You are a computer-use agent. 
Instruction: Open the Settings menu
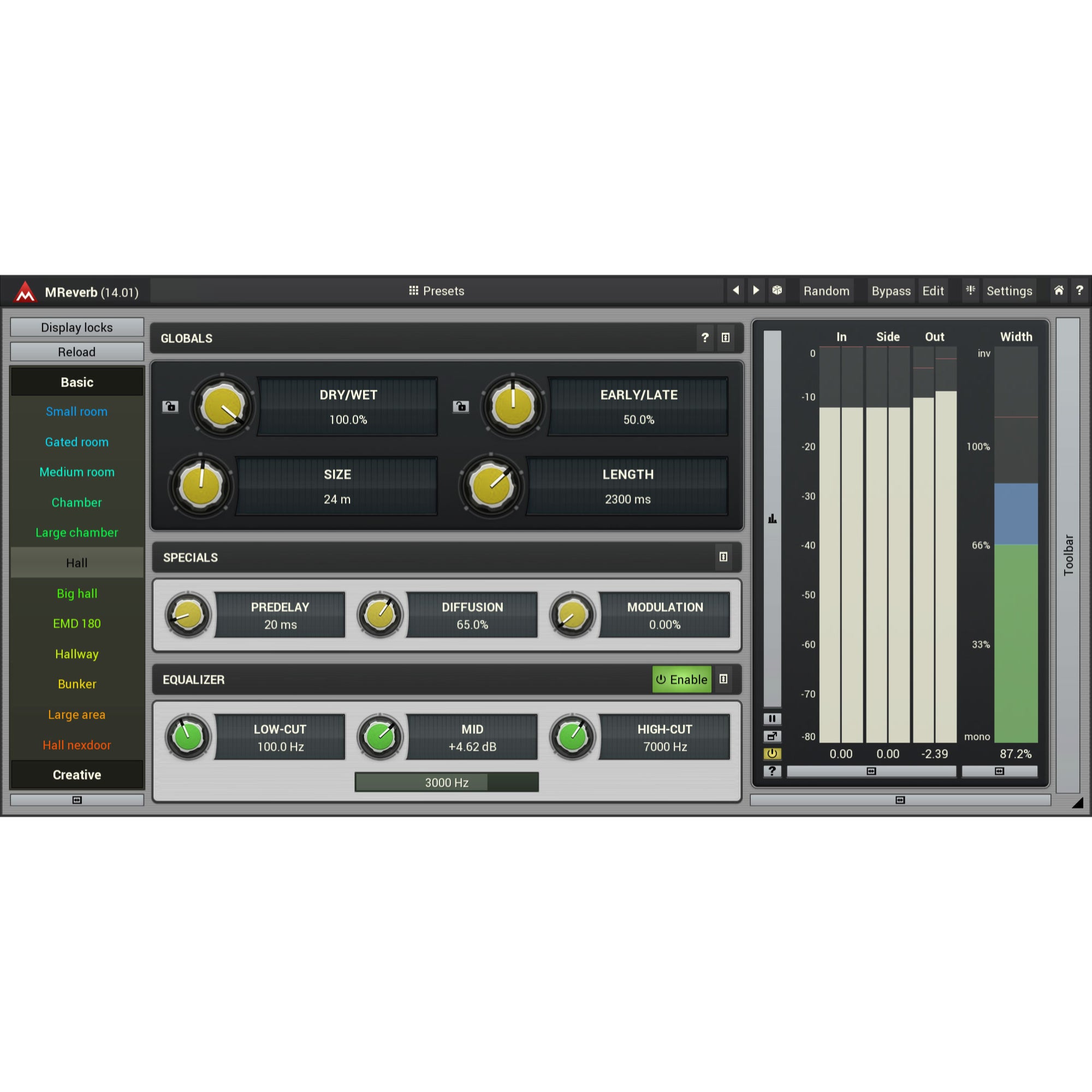pos(1010,290)
